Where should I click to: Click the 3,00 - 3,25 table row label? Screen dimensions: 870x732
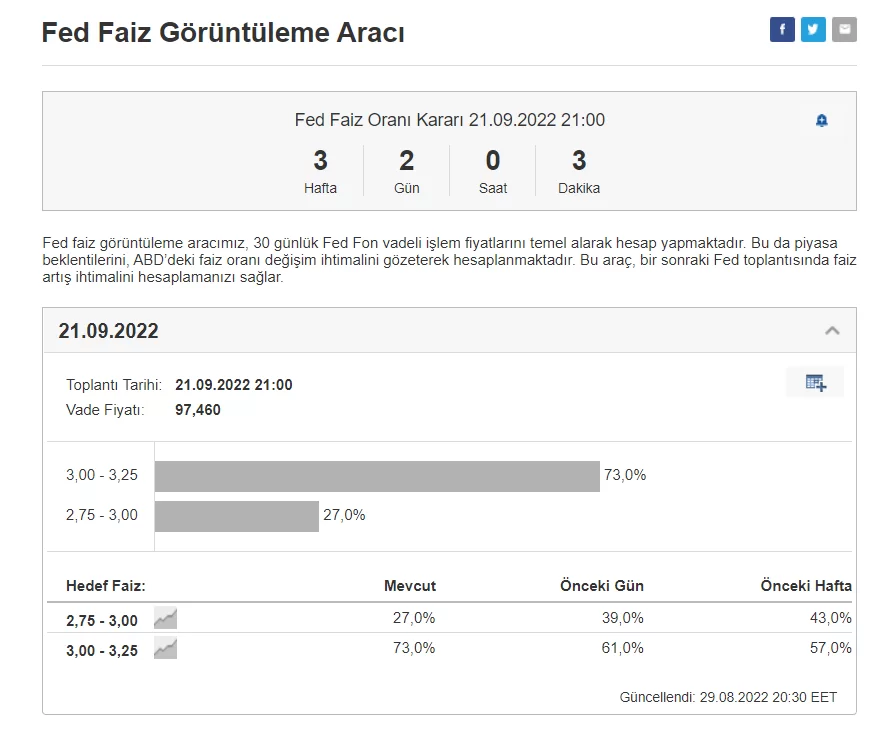(x=102, y=651)
